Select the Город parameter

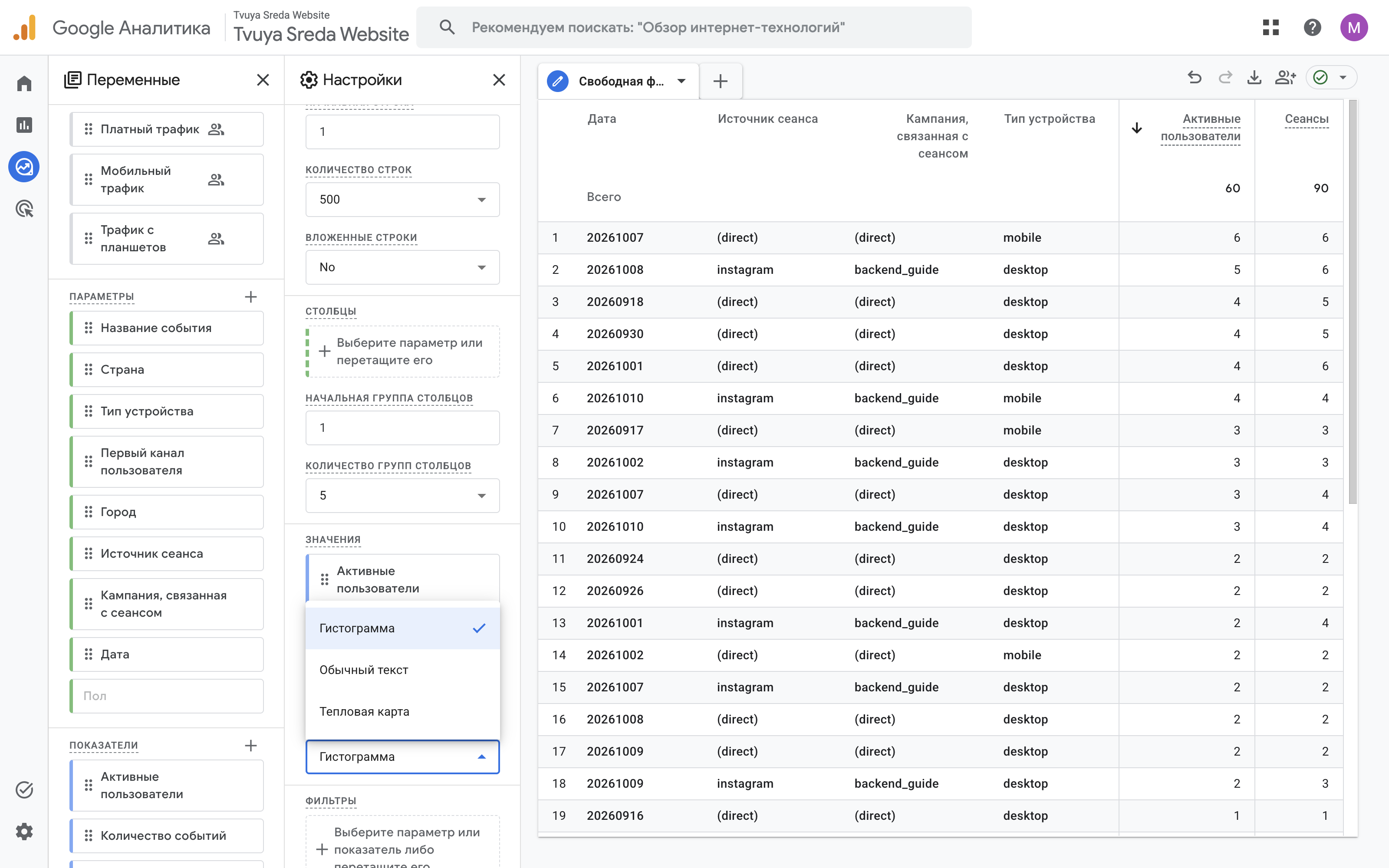(x=166, y=512)
